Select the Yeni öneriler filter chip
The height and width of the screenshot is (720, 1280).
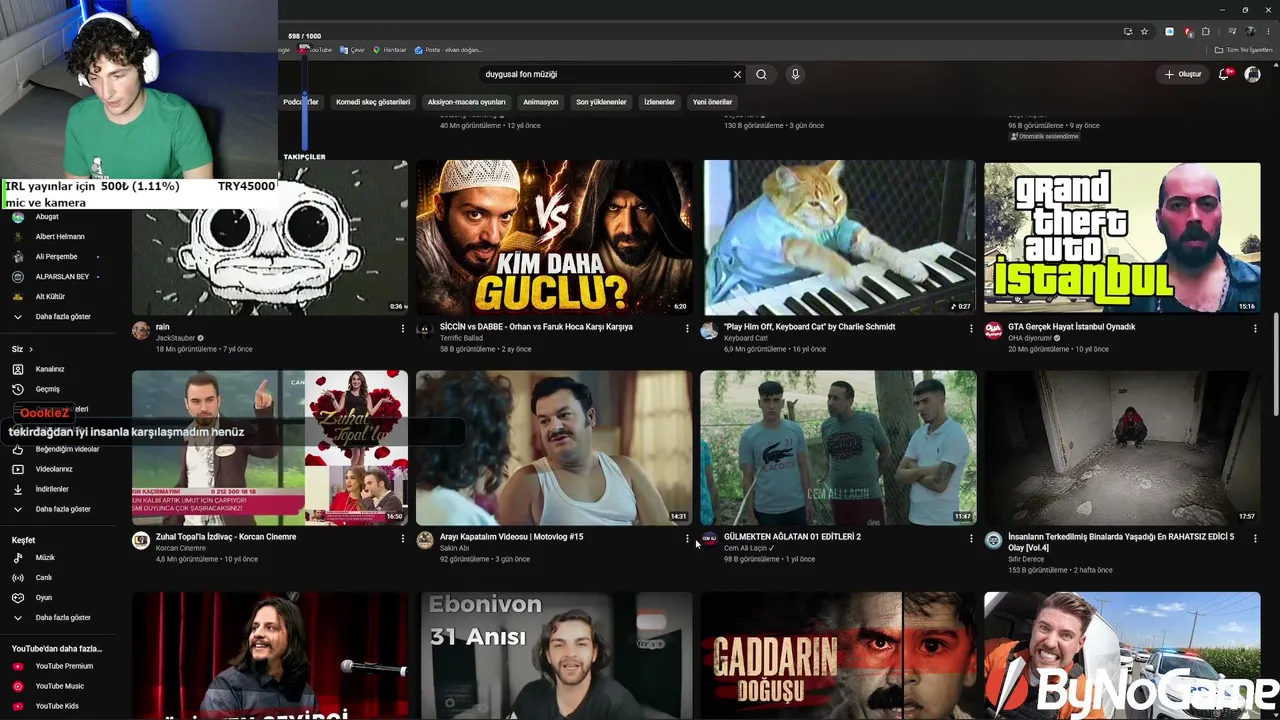pyautogui.click(x=713, y=102)
